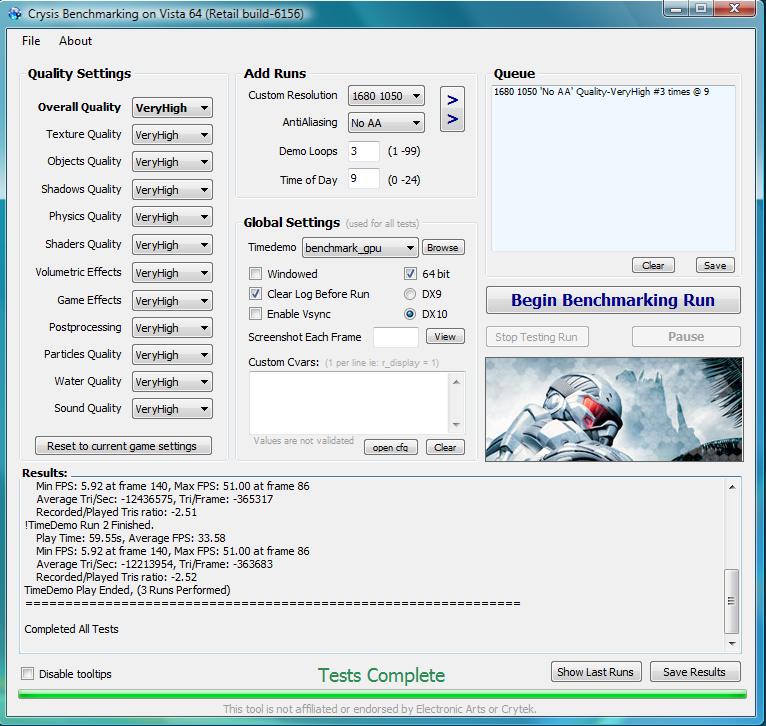Image resolution: width=766 pixels, height=726 pixels.
Task: Click the green benchmark progress bar
Action: click(382, 694)
